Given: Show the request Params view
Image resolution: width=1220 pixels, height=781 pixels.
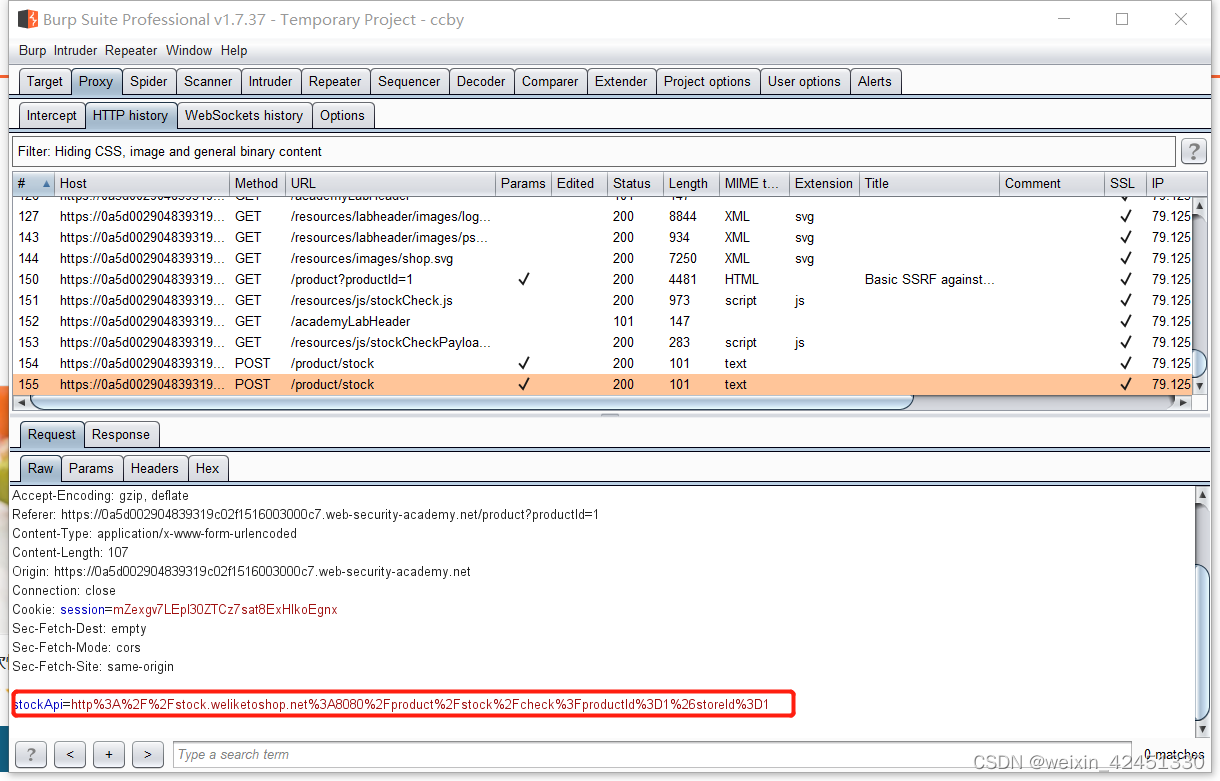Looking at the screenshot, I should coord(92,468).
